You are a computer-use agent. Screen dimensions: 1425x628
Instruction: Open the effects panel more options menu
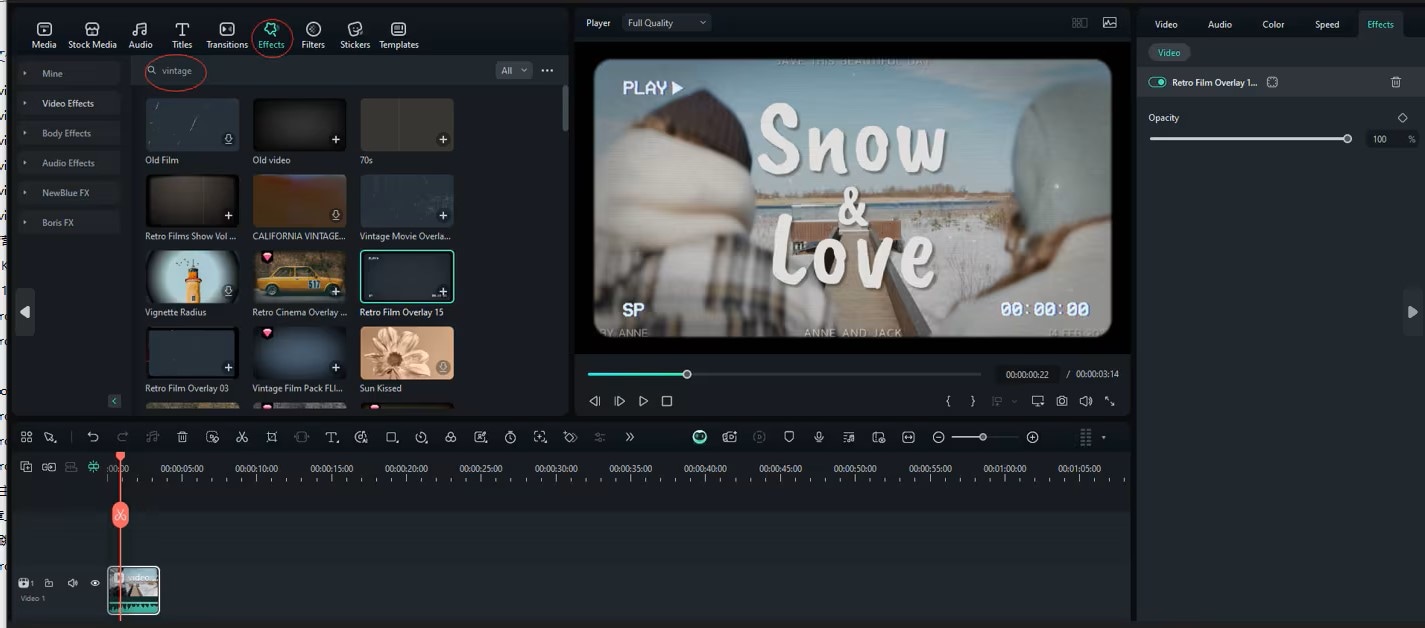547,71
